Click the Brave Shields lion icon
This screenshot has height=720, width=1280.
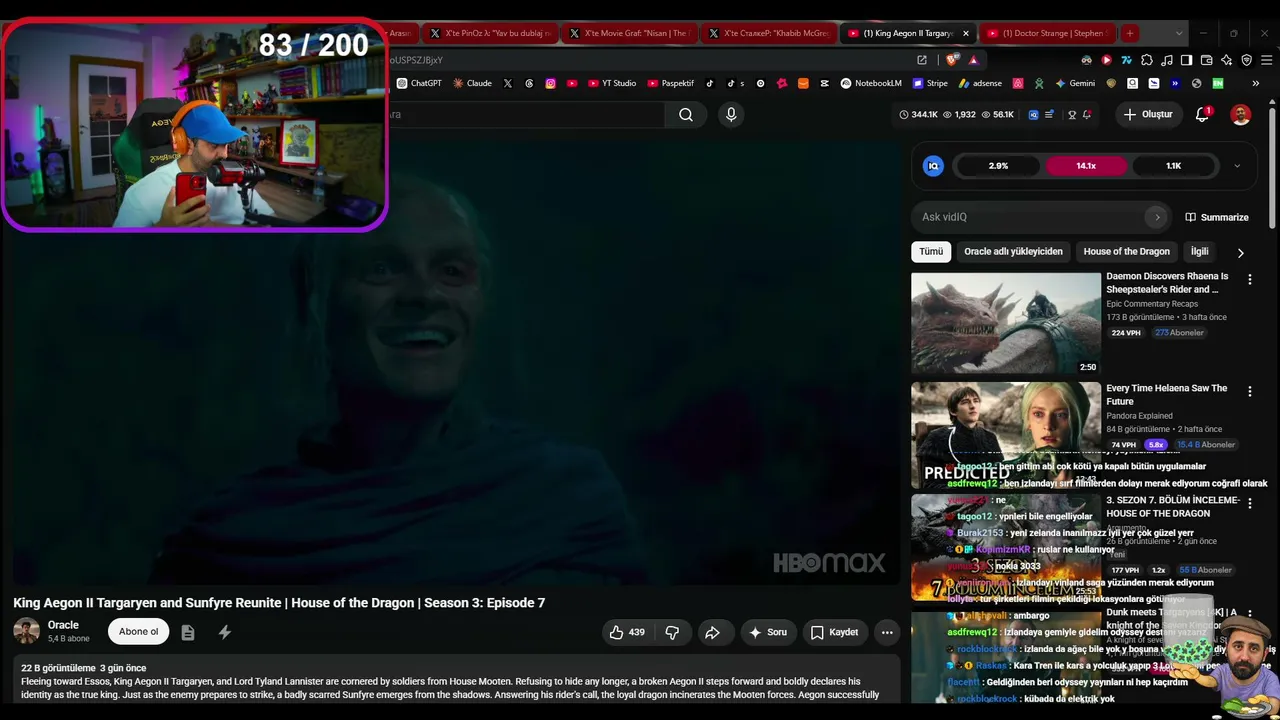coord(951,60)
